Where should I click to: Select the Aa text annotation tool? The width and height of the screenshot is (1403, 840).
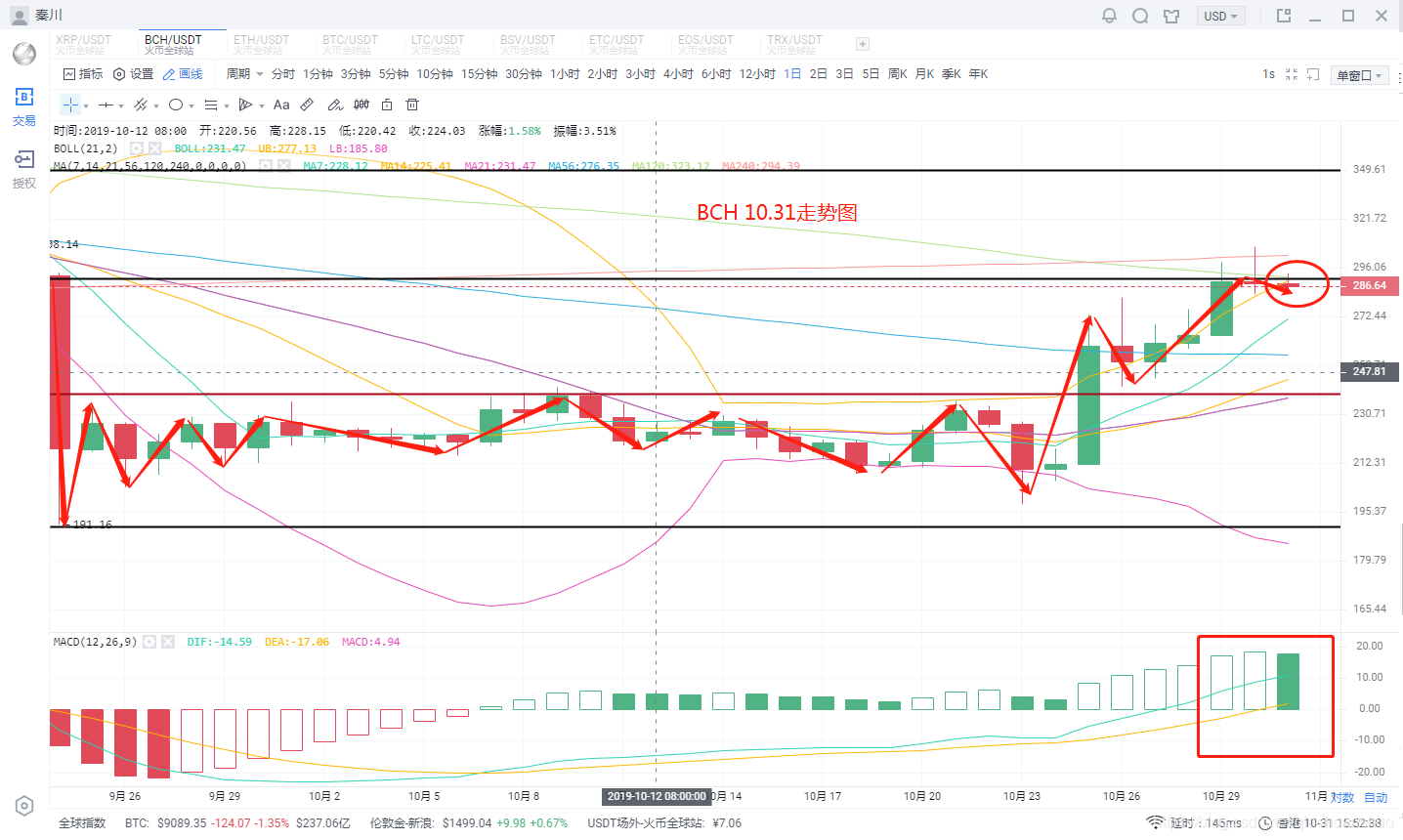(281, 105)
